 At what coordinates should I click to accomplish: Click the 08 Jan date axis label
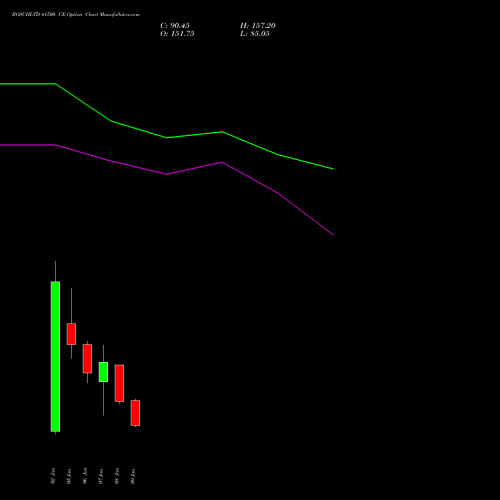(x=117, y=476)
